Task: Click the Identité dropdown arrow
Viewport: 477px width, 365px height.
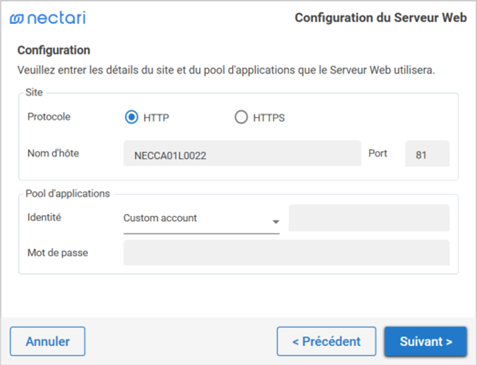Action: (276, 222)
